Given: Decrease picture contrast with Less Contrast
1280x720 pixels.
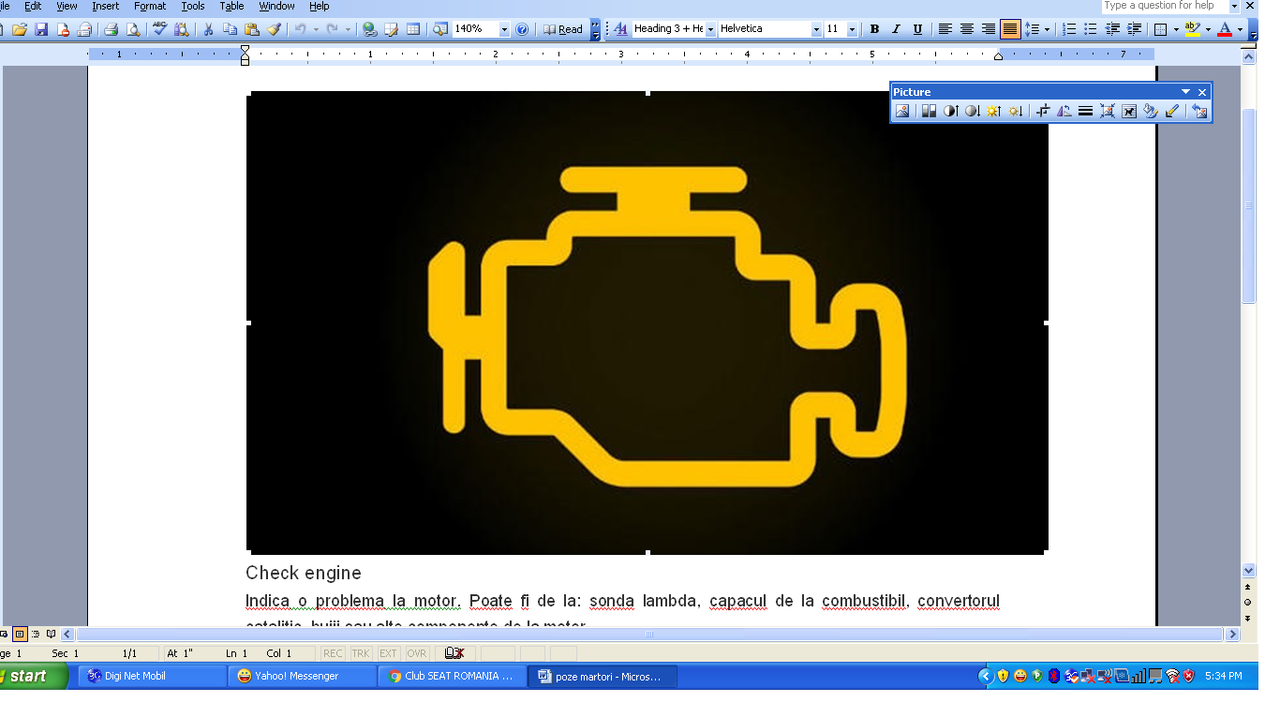Looking at the screenshot, I should (972, 111).
